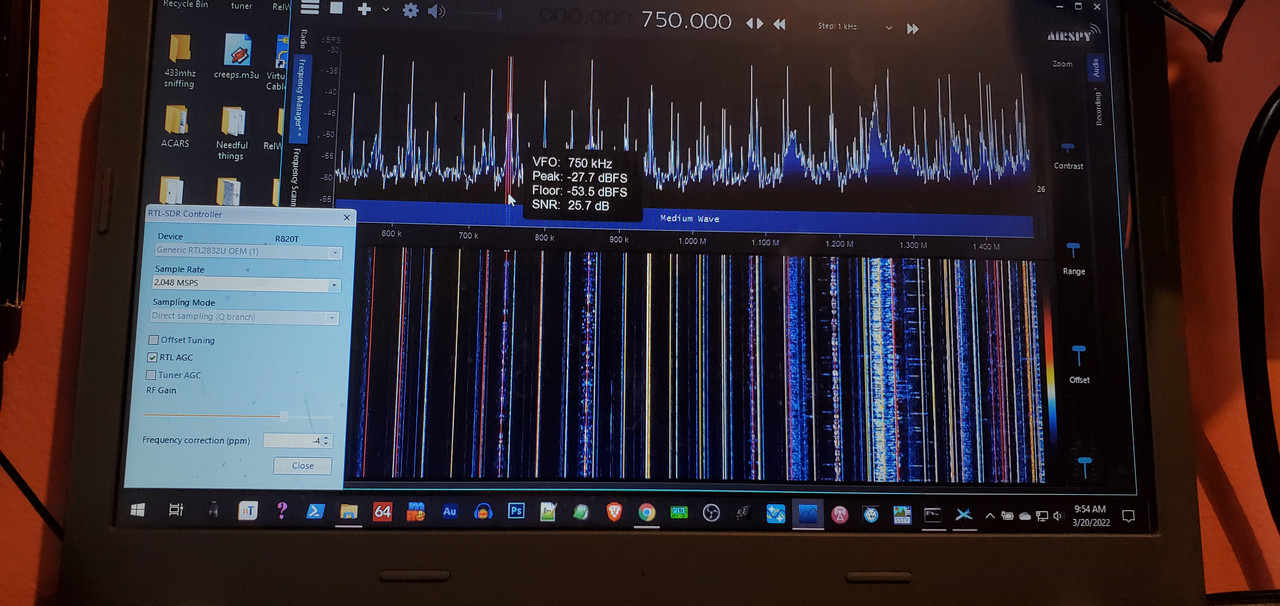This screenshot has height=606, width=1280.
Task: Switch to the Audio panel tab
Action: click(x=1095, y=66)
